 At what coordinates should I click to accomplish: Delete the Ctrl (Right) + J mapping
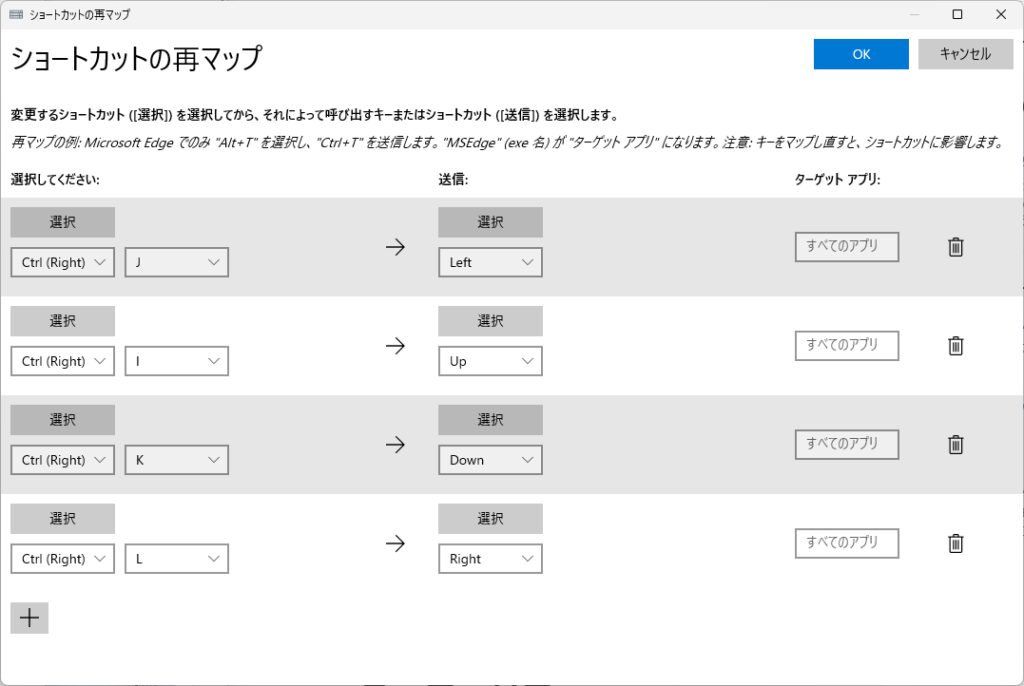(955, 247)
